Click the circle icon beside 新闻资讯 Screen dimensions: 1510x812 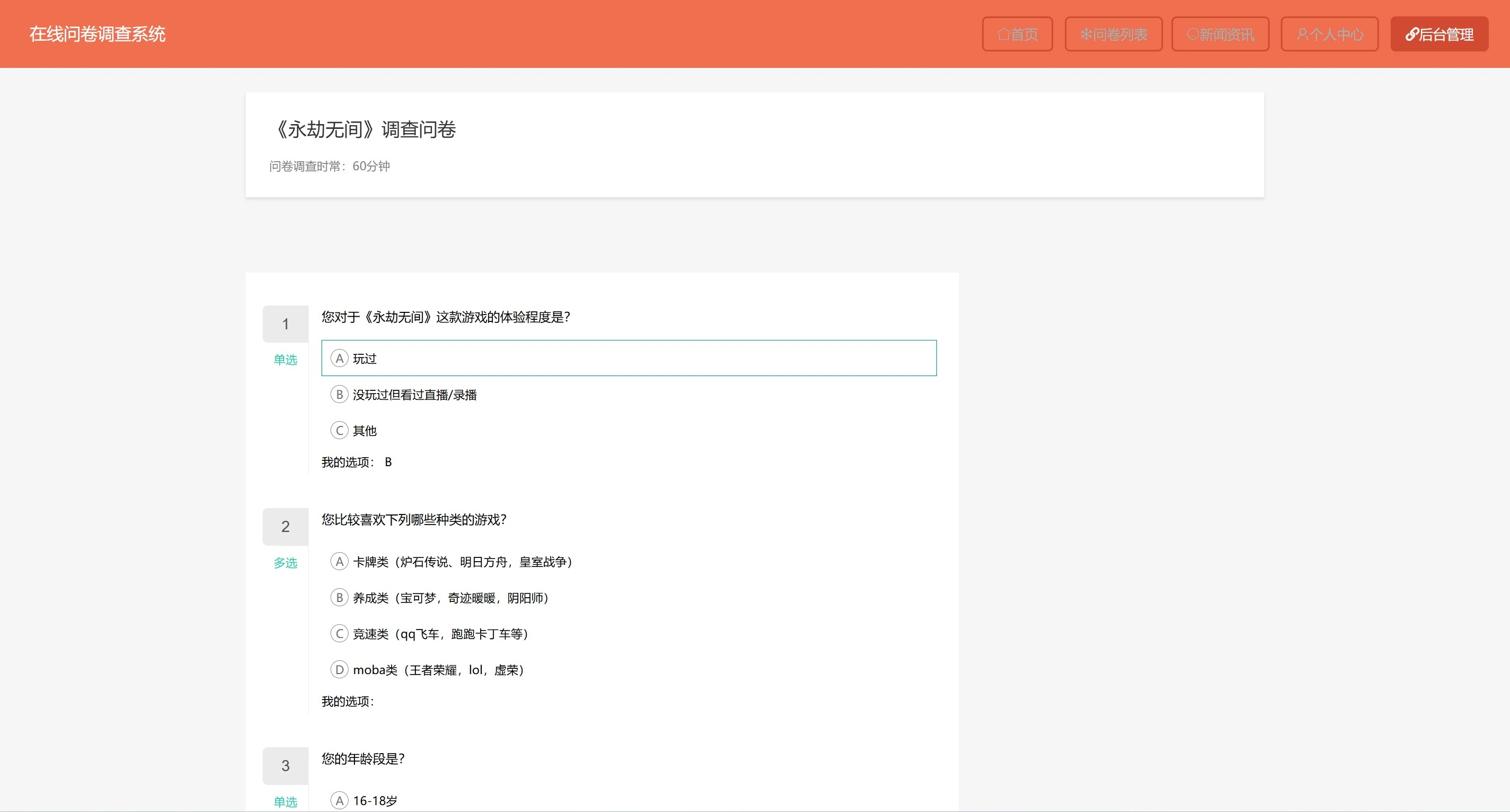click(x=1192, y=34)
